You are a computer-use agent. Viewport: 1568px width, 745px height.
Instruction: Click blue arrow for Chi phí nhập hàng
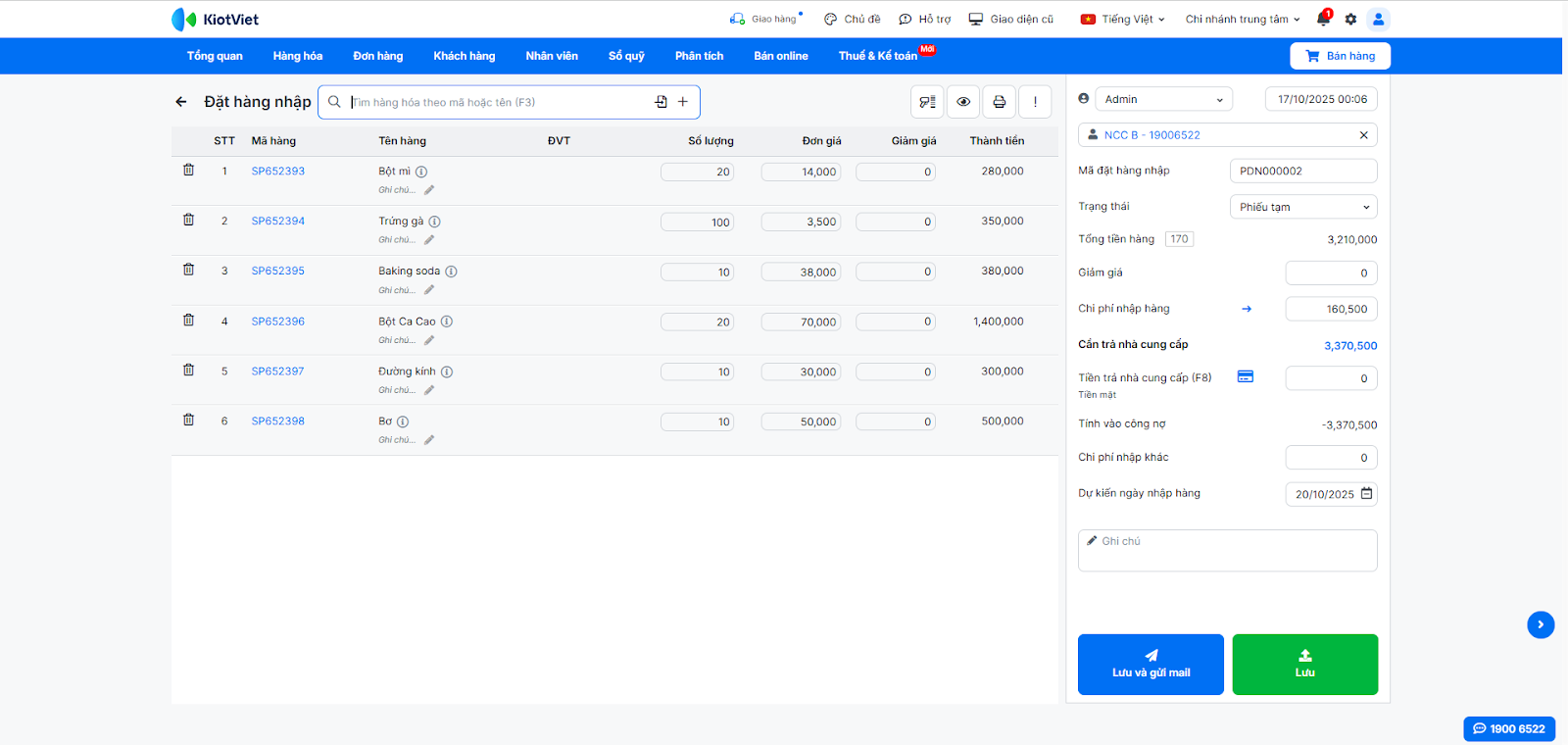point(1247,309)
